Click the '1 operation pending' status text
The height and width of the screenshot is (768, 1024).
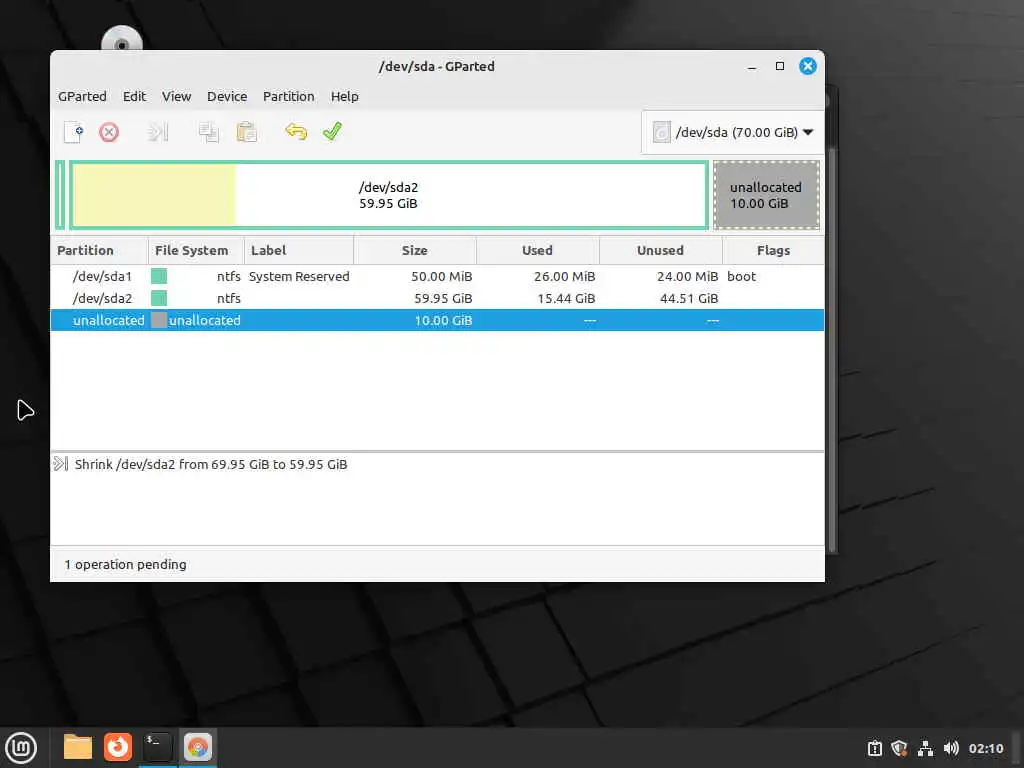pos(125,564)
